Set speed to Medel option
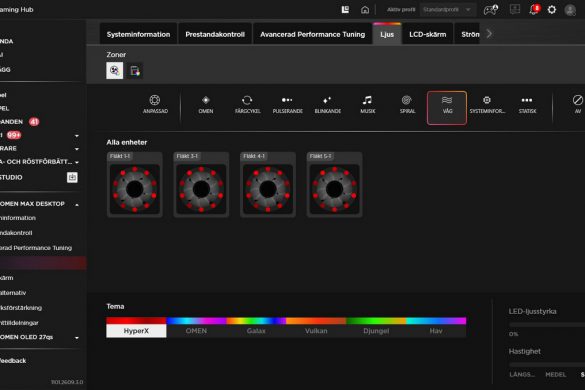The height and width of the screenshot is (390, 585). coord(556,374)
